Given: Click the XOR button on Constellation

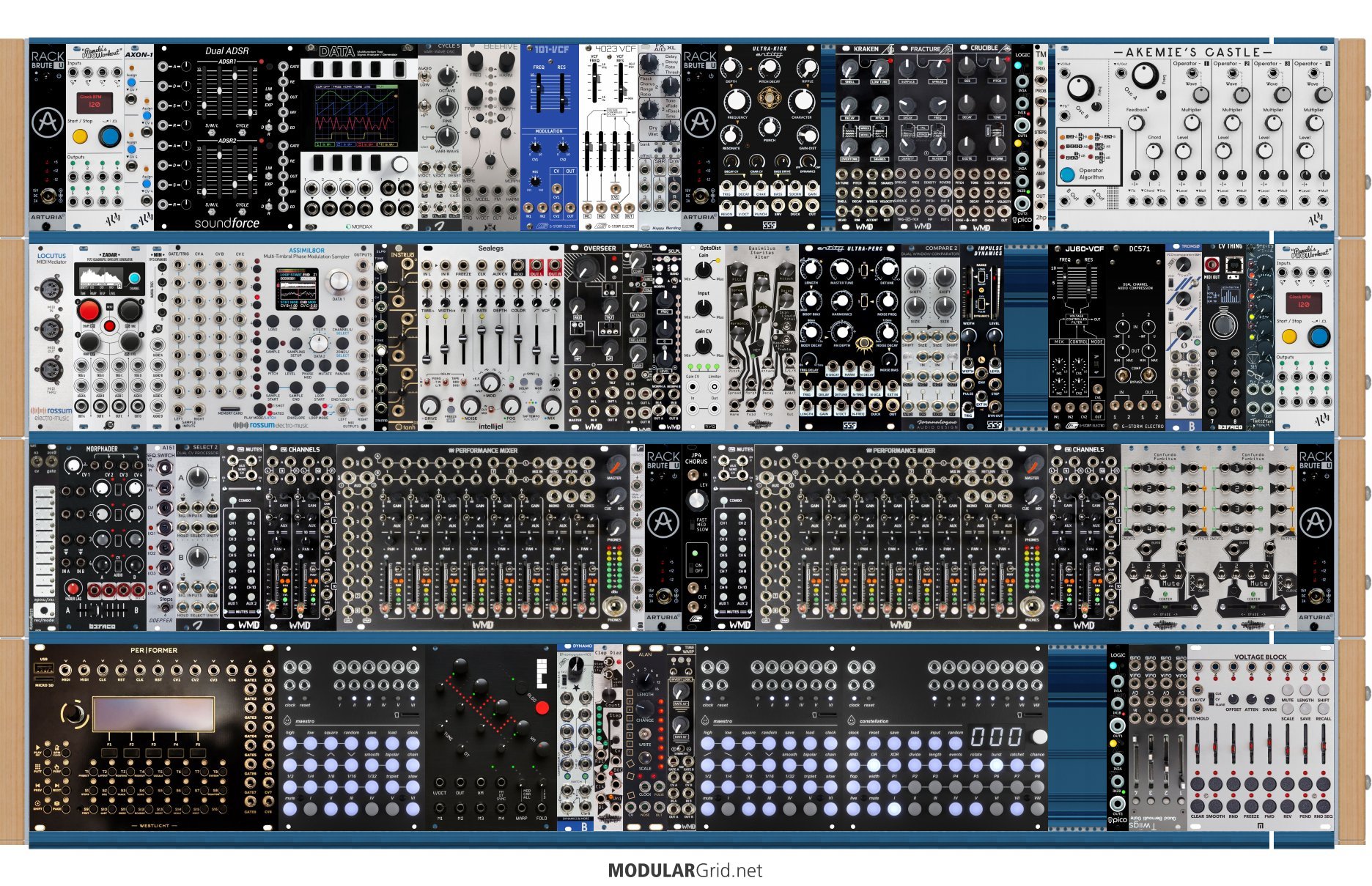Looking at the screenshot, I should coord(893,766).
